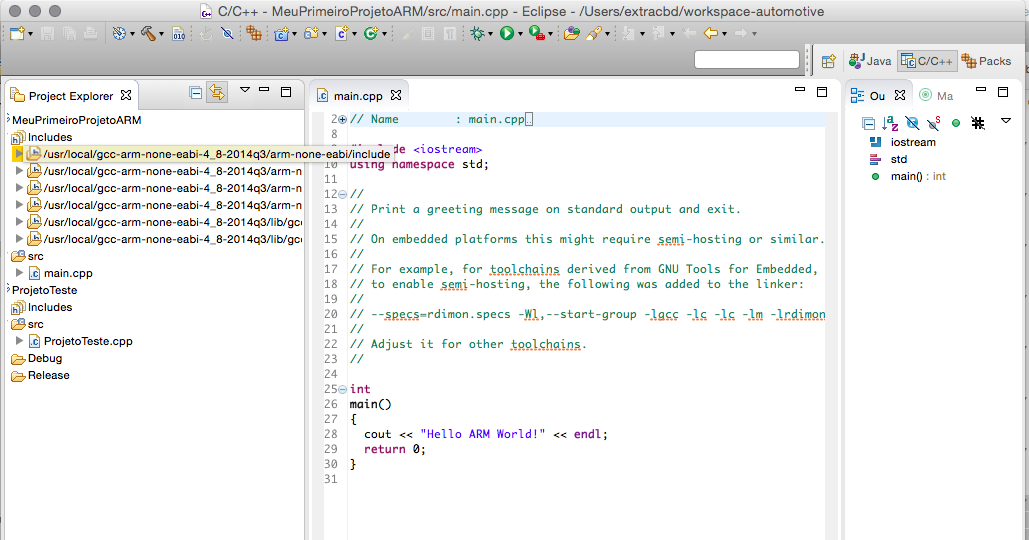The width and height of the screenshot is (1029, 540).
Task: Collapse the comment block at line 12
Action: 343,194
